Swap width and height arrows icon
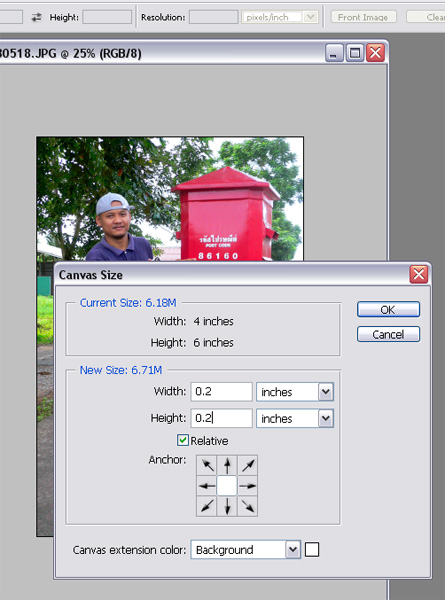Image resolution: width=445 pixels, height=600 pixels. click(x=36, y=17)
